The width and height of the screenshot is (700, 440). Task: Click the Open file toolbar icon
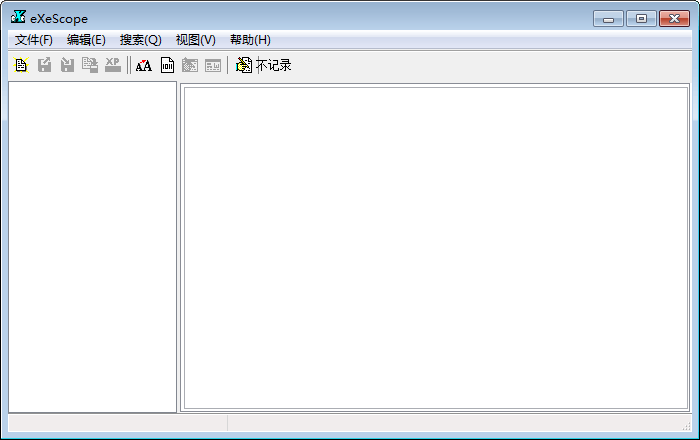21,65
